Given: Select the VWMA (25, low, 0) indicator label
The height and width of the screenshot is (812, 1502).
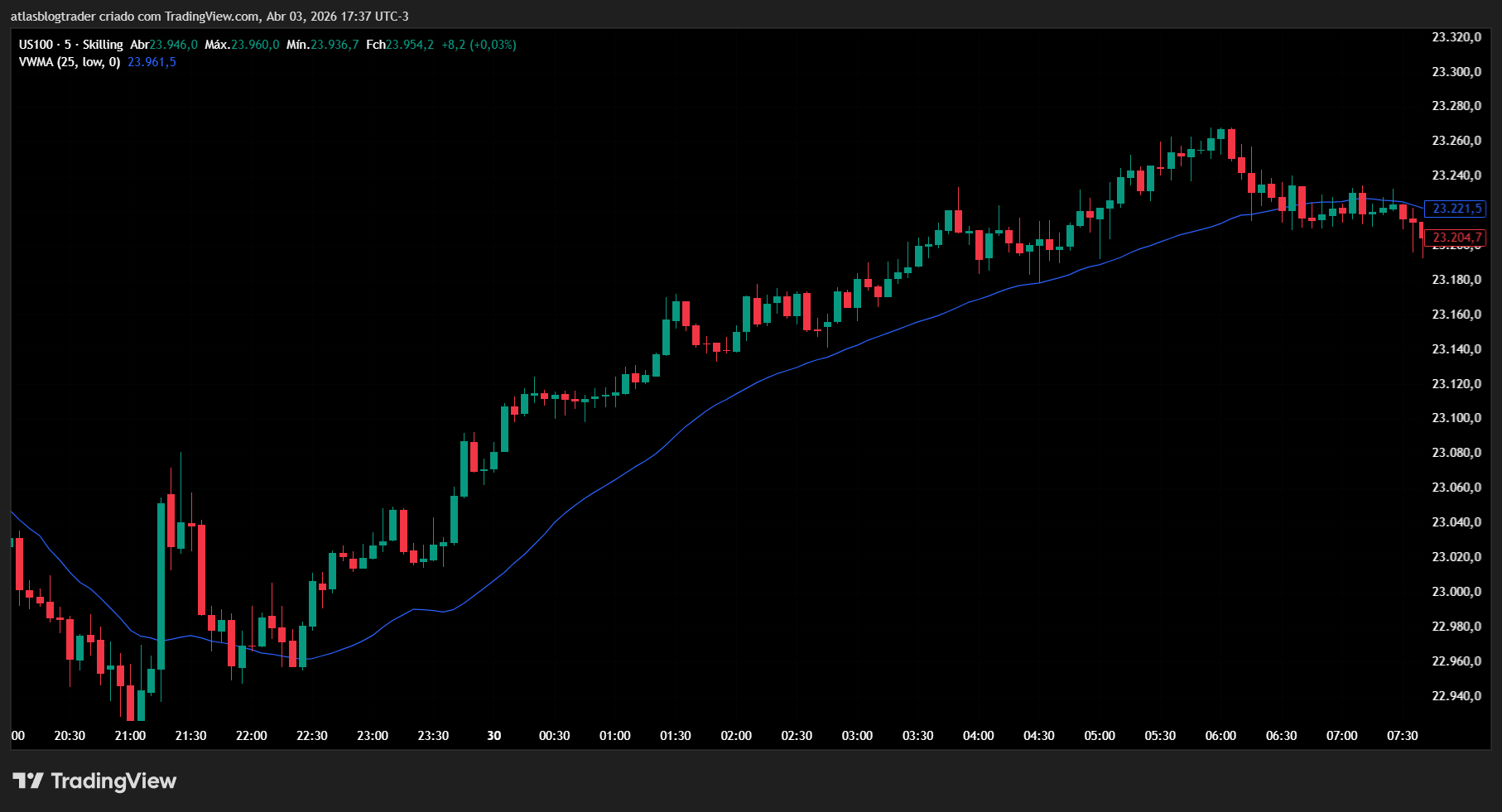Looking at the screenshot, I should click(x=70, y=62).
